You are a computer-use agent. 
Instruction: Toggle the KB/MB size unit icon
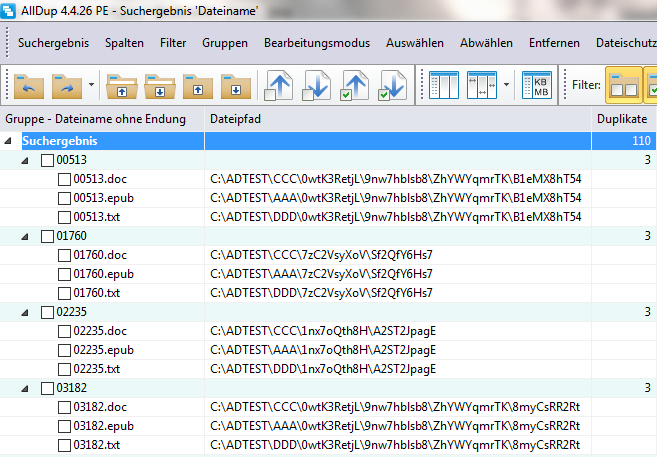[x=538, y=86]
